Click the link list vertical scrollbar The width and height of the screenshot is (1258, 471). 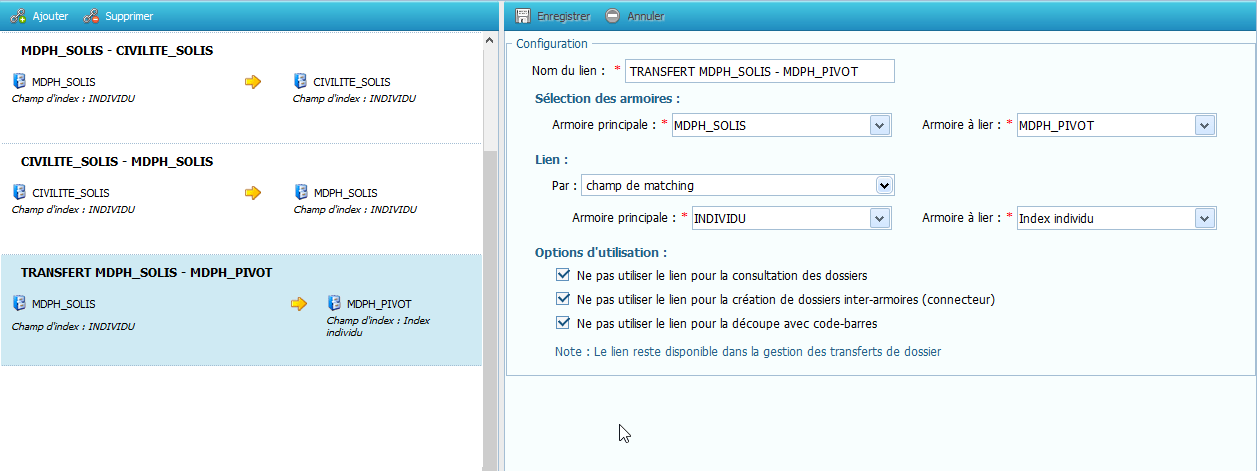point(489,300)
